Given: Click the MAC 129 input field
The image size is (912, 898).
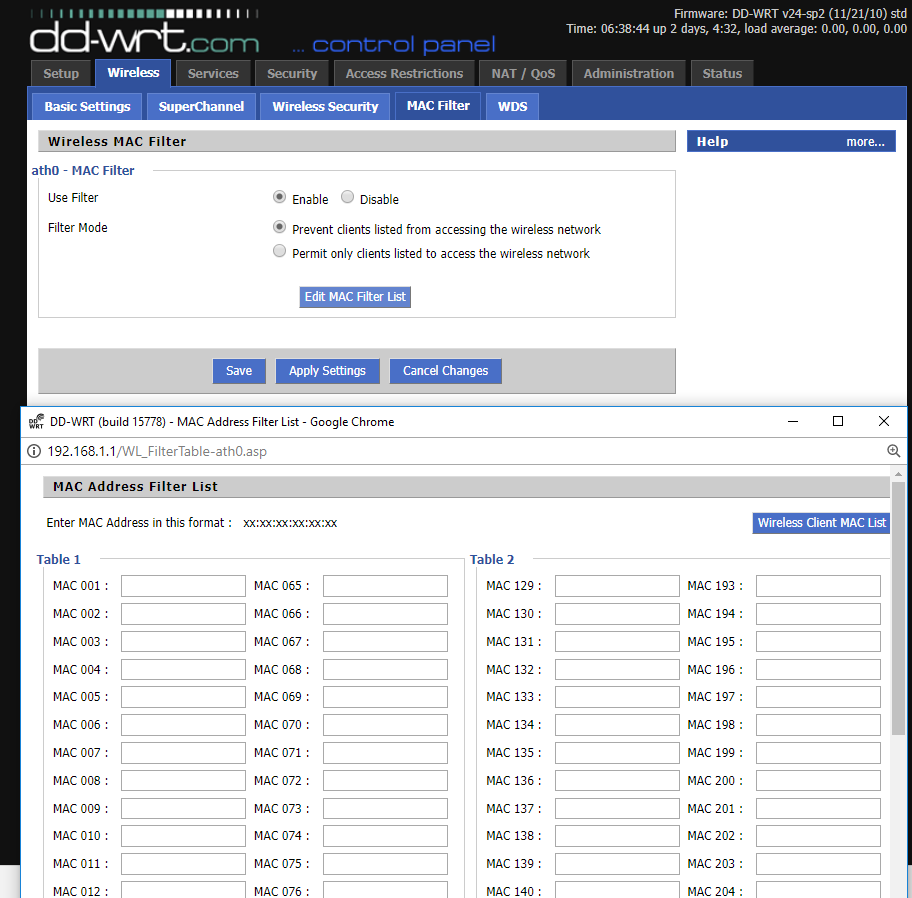Looking at the screenshot, I should click(x=617, y=586).
